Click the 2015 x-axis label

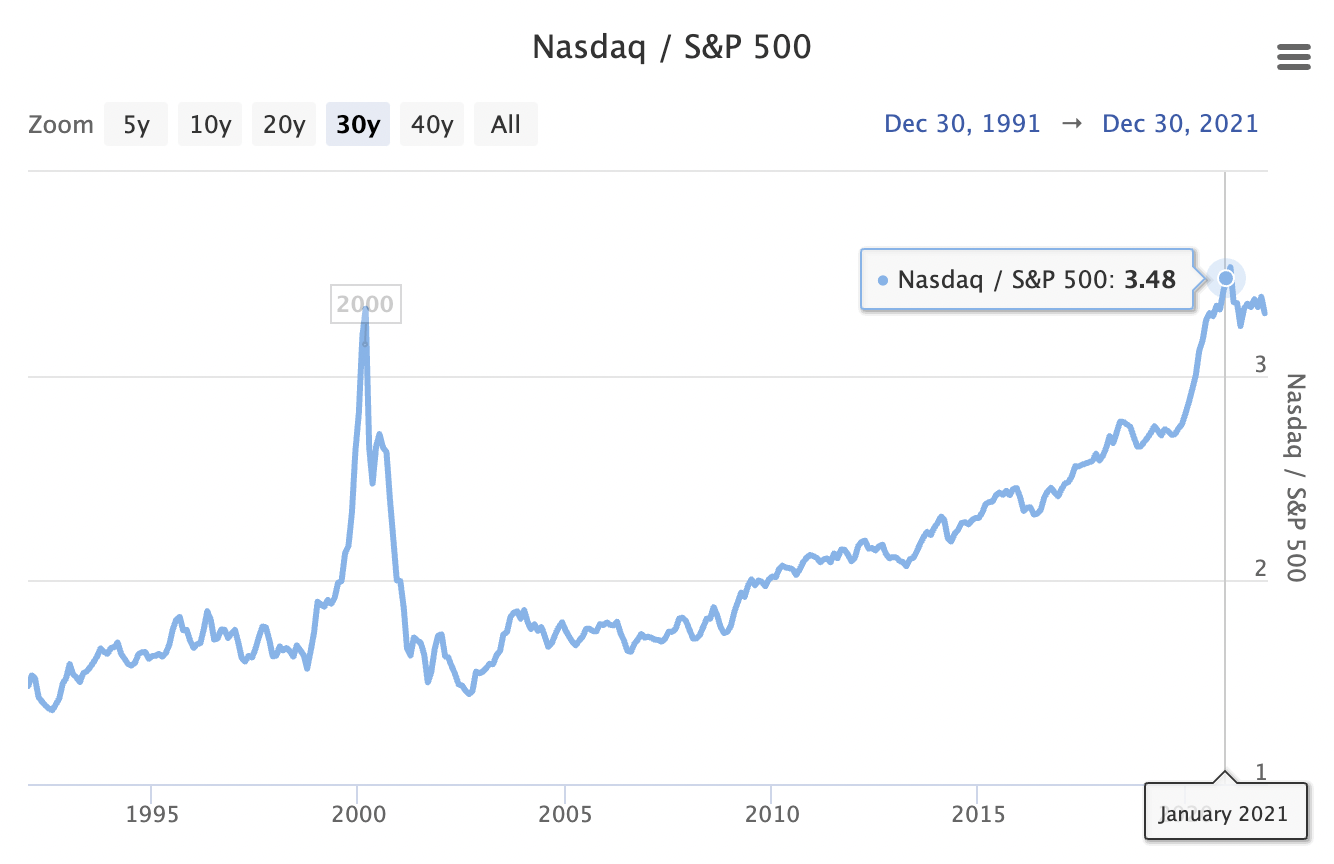978,813
